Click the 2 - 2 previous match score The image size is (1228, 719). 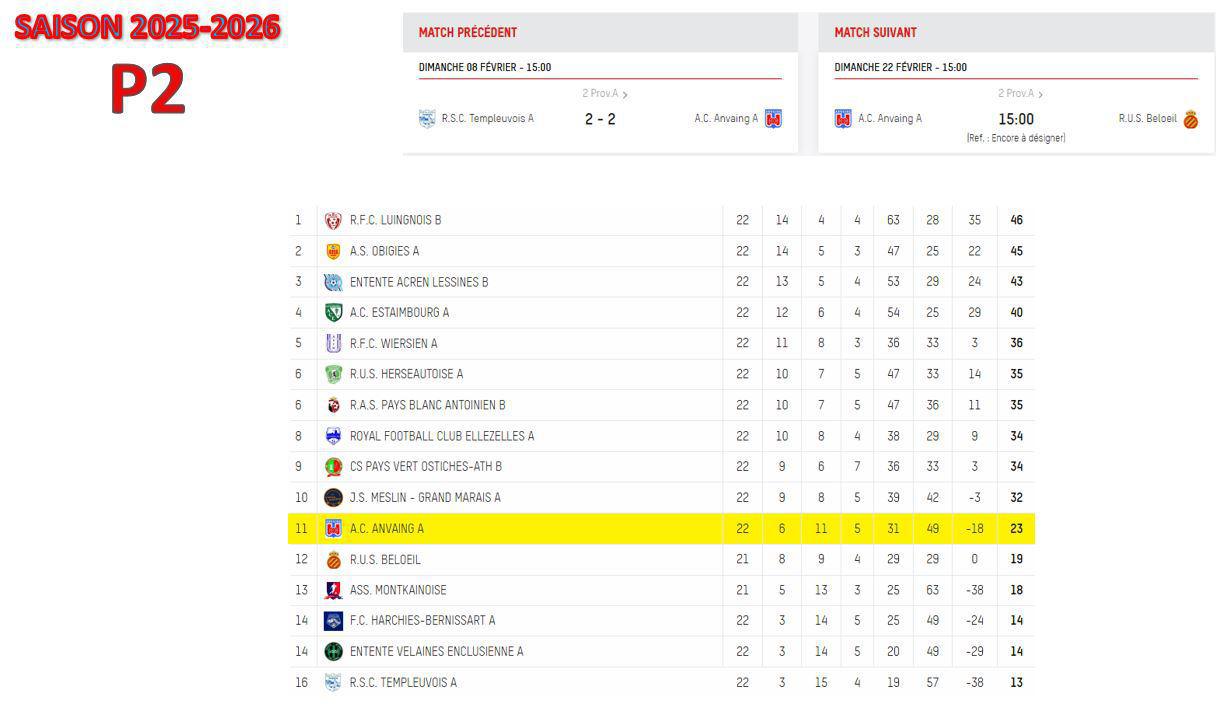point(600,119)
